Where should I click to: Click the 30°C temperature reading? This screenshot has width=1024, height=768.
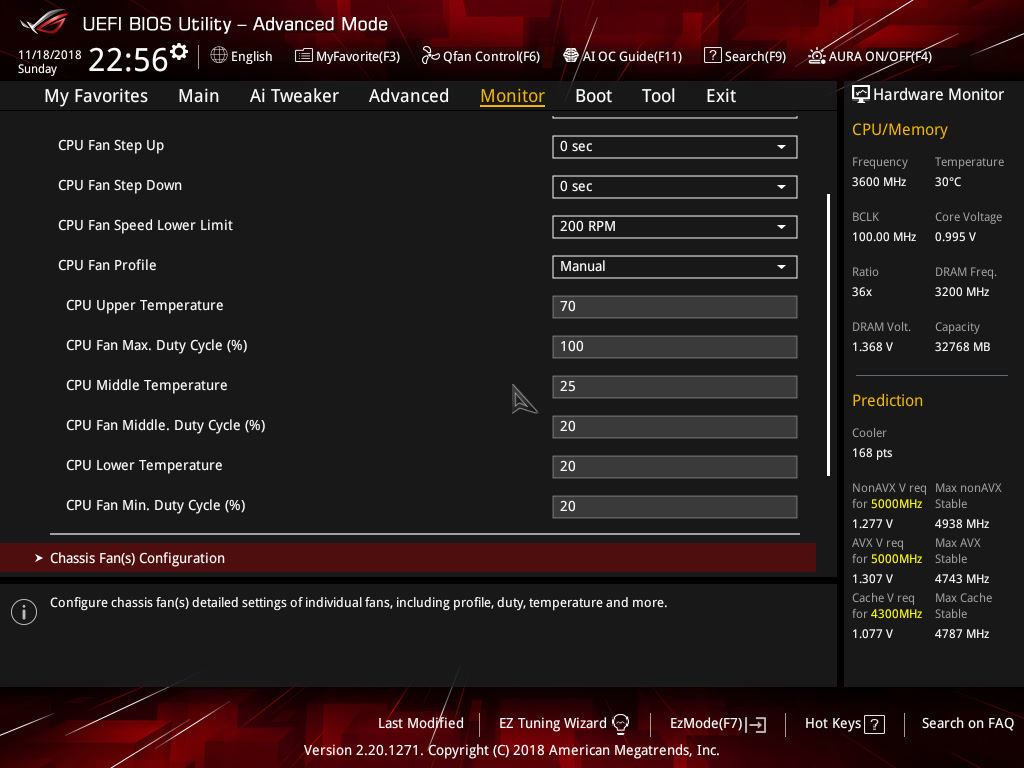948,182
